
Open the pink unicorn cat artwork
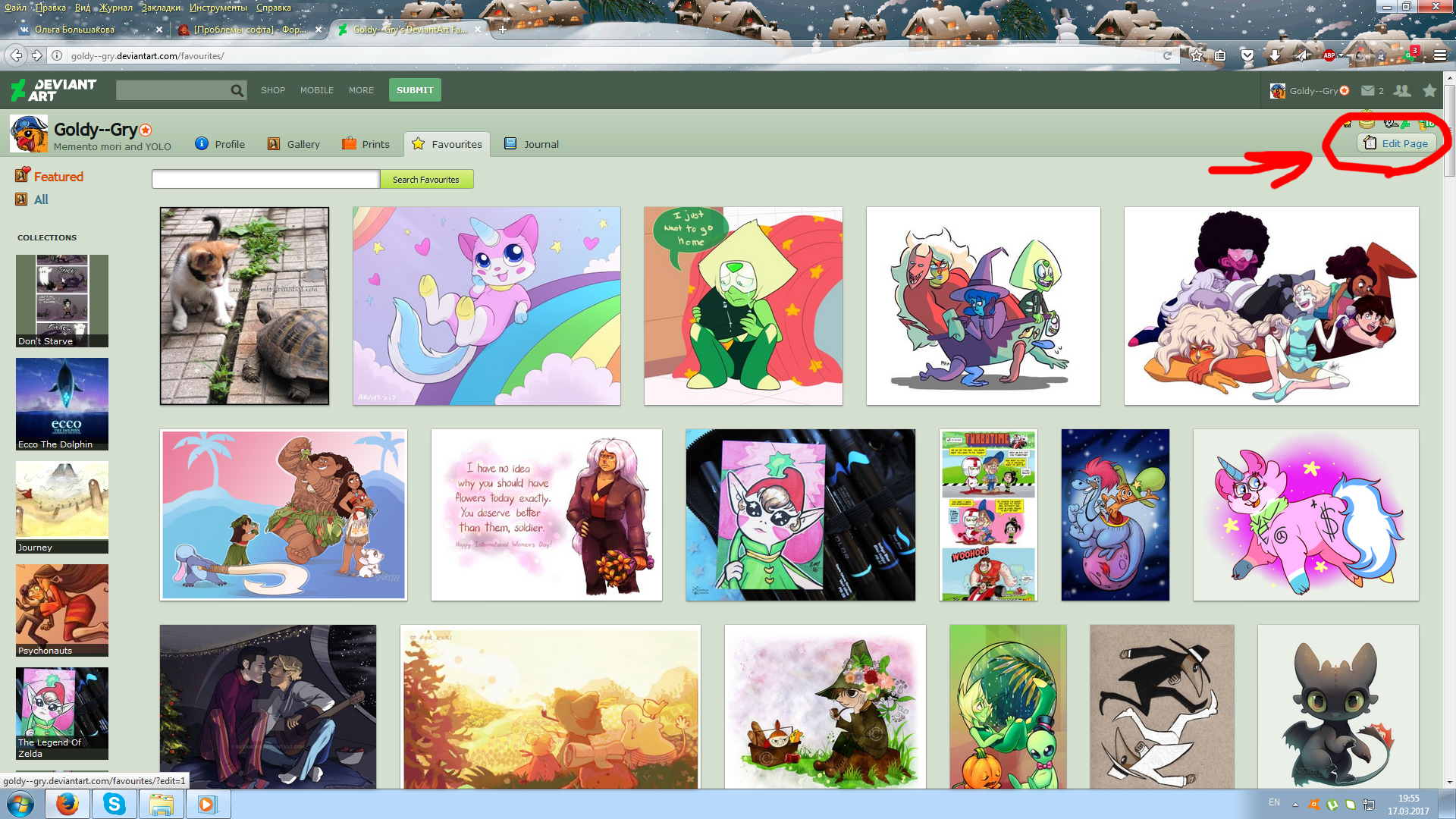coord(486,306)
